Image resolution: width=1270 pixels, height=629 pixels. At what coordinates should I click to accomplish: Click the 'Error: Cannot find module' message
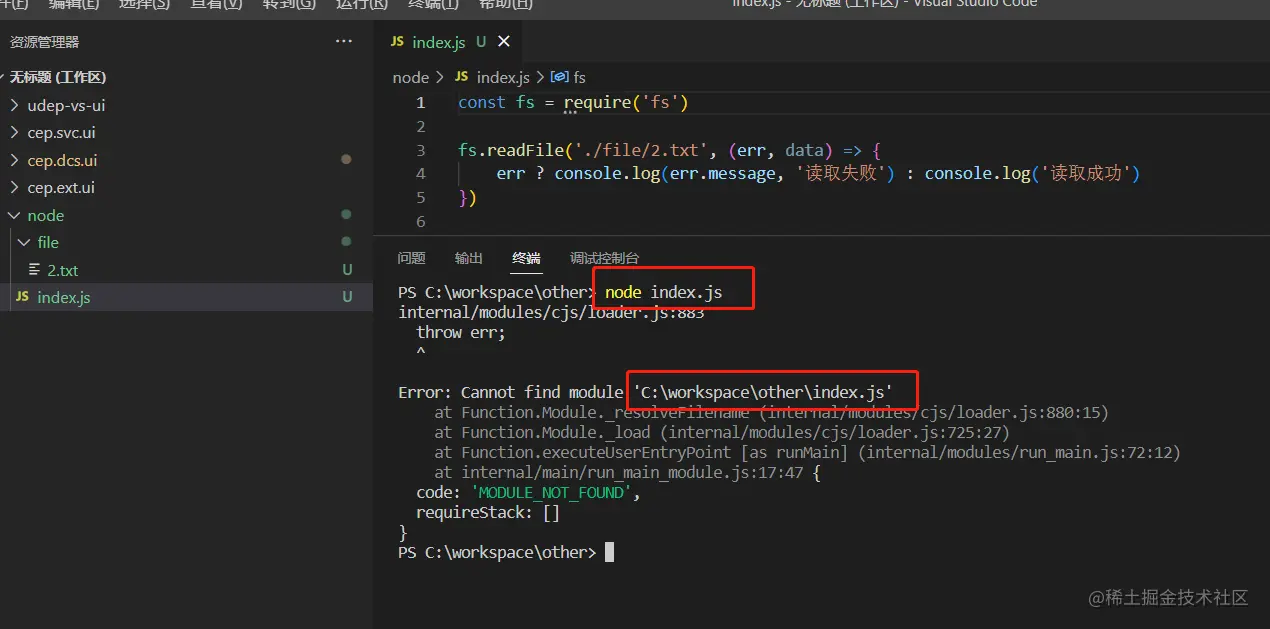tap(512, 392)
